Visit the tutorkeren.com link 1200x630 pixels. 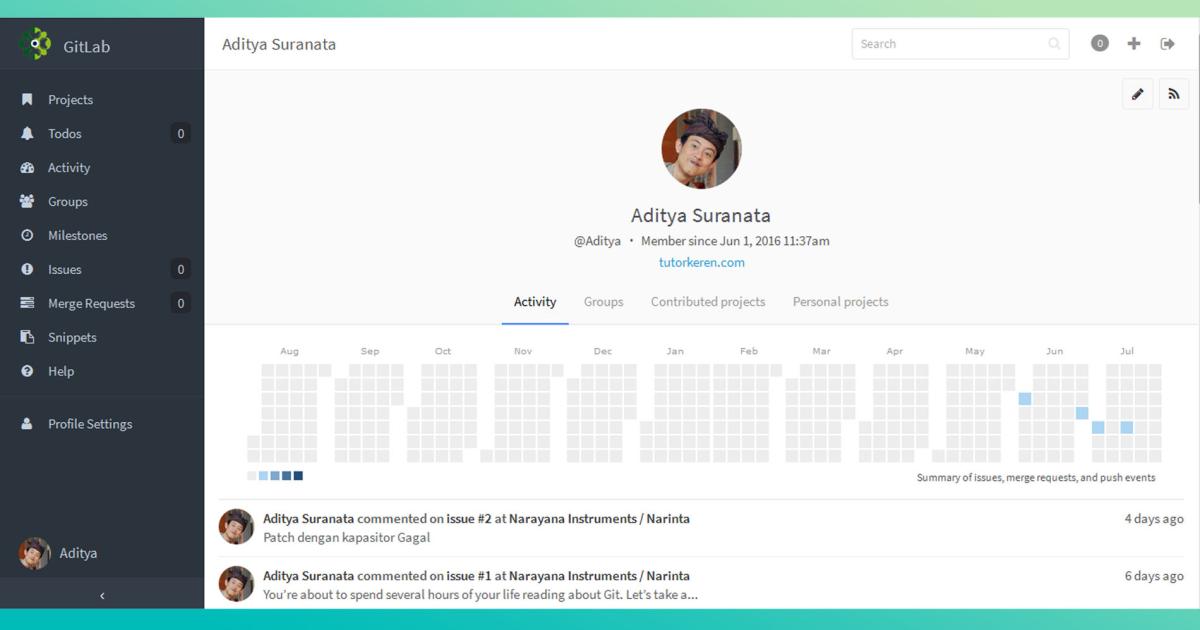click(701, 263)
